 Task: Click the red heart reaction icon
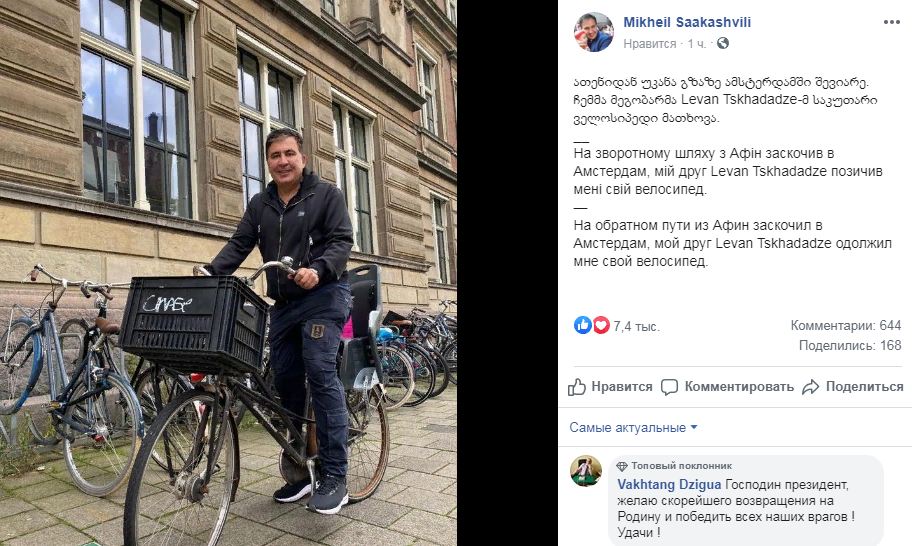(x=601, y=325)
